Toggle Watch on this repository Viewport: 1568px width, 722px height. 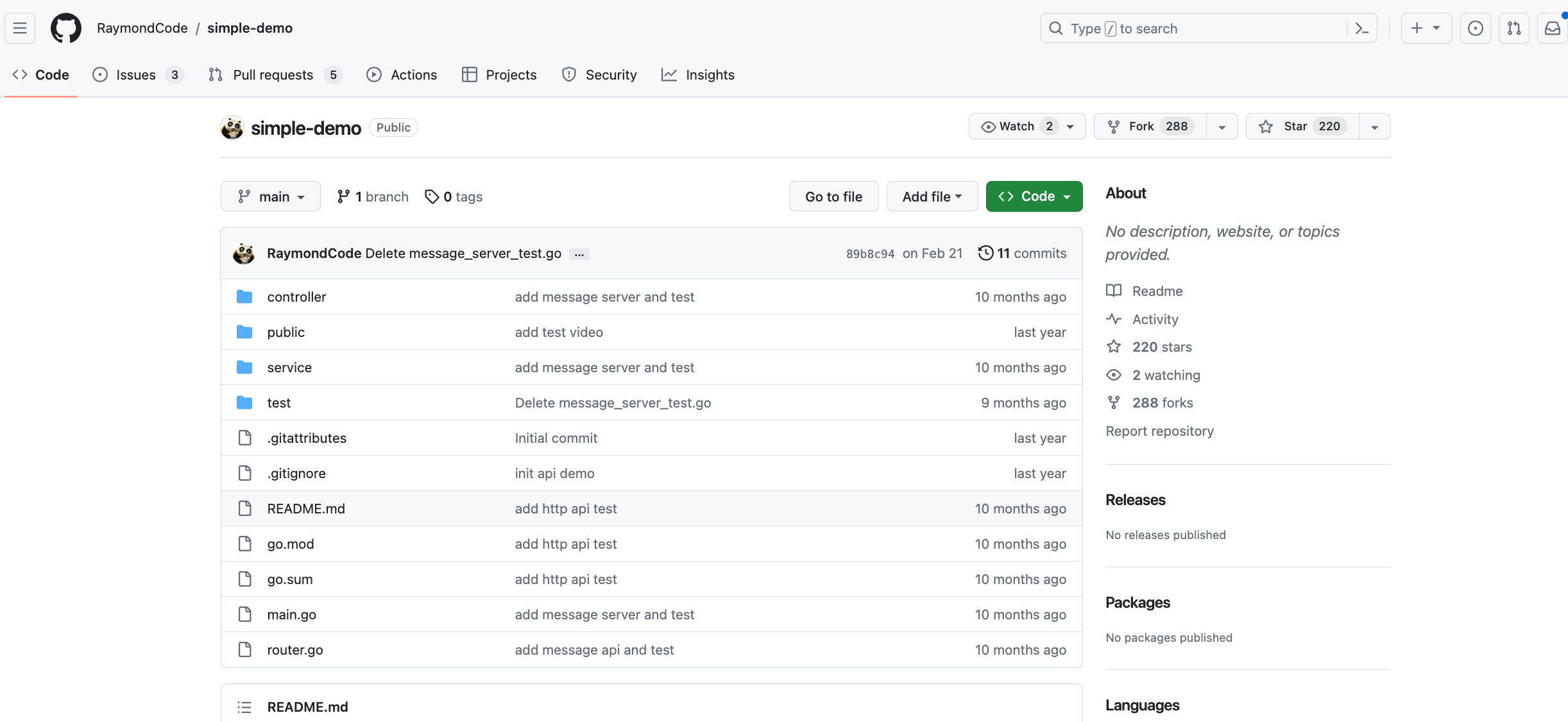pyautogui.click(x=1018, y=126)
